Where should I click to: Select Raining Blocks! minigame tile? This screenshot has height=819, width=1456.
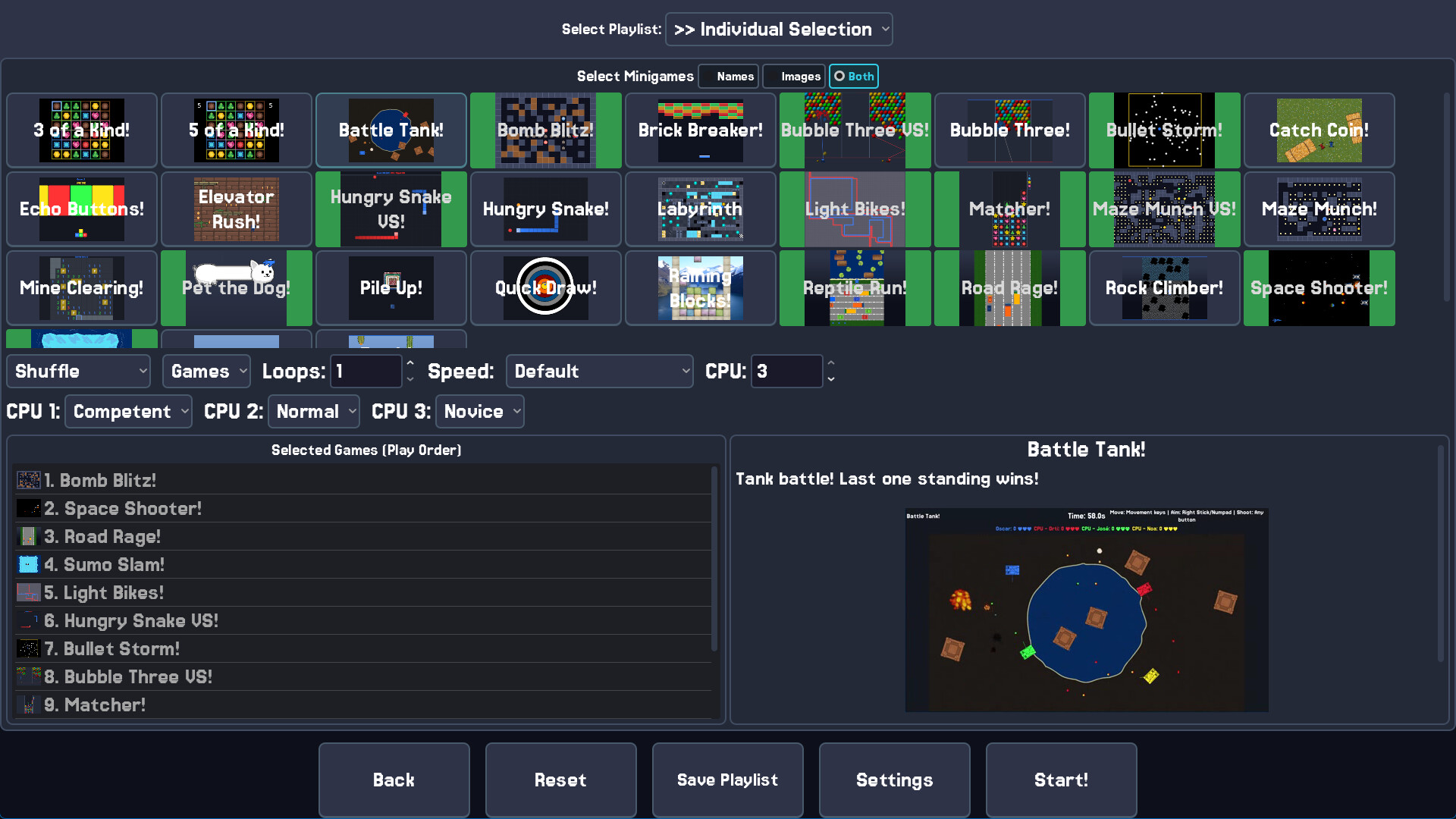point(700,287)
